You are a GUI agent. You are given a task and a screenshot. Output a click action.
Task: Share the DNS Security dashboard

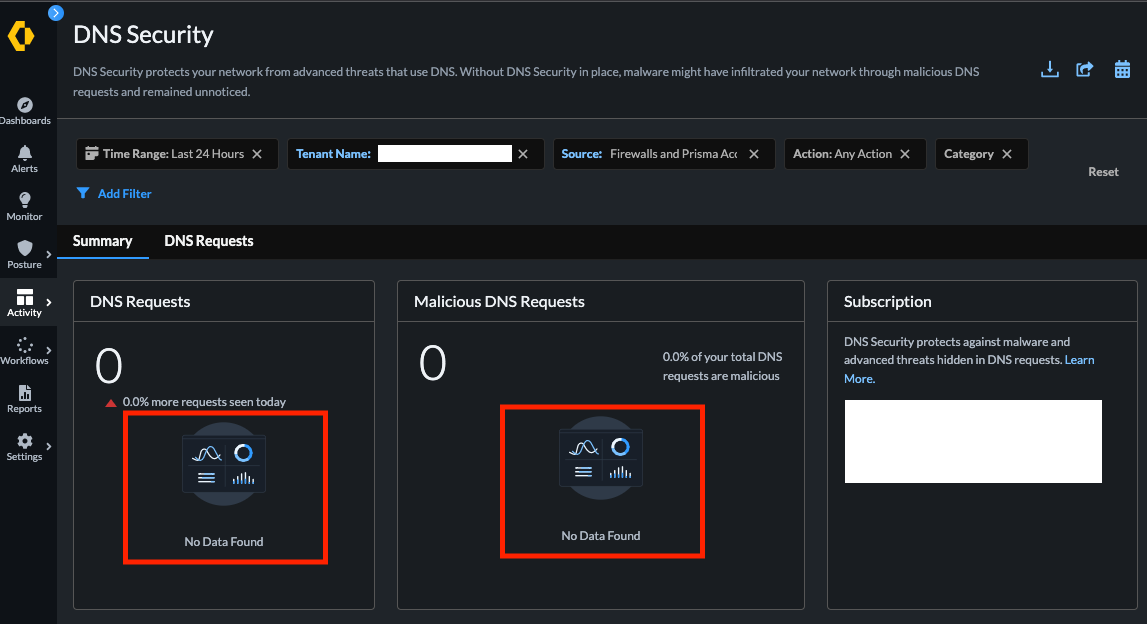pos(1085,69)
